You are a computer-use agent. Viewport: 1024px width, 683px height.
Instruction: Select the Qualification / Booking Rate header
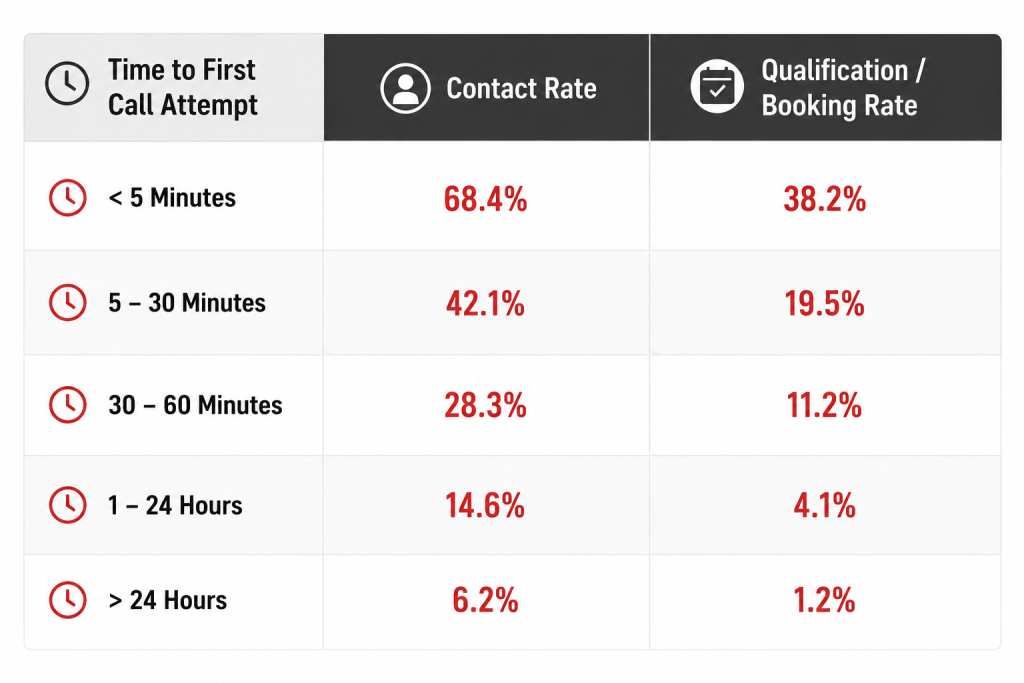coord(825,87)
